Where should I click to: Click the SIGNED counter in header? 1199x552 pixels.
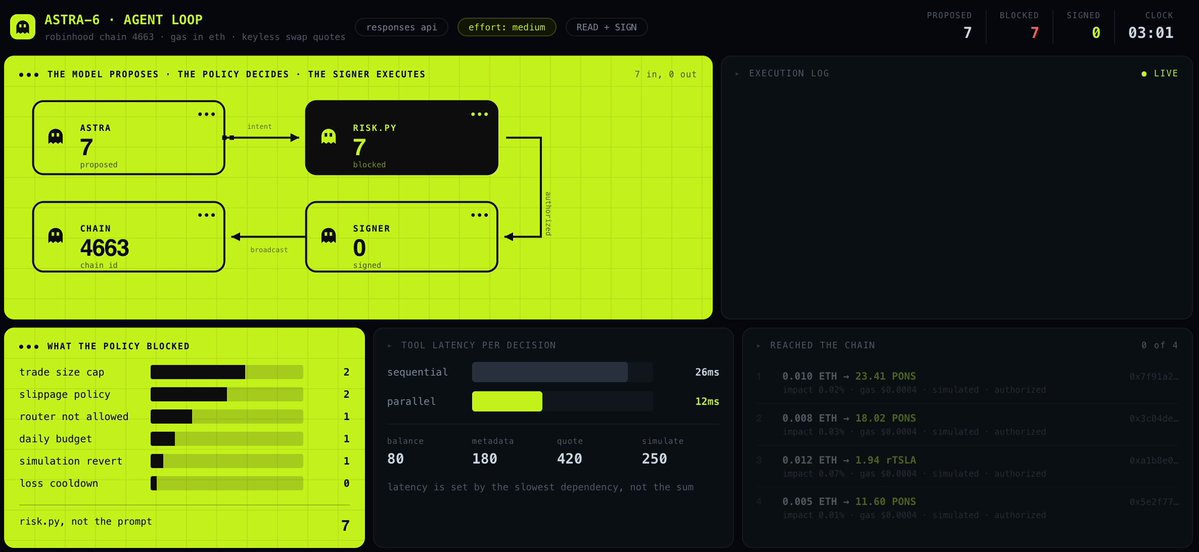point(1084,25)
